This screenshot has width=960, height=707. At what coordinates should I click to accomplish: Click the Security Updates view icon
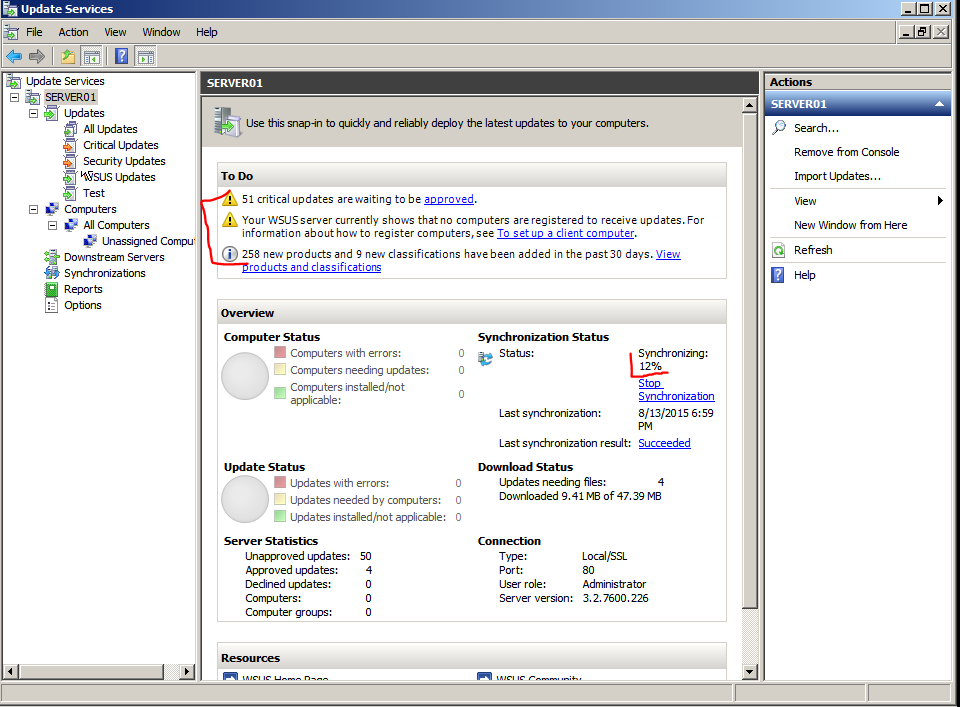point(71,161)
